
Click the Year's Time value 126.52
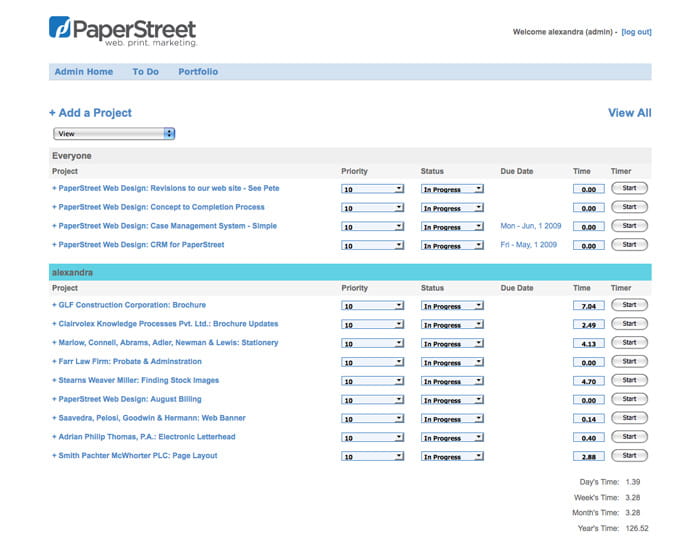[x=637, y=528]
